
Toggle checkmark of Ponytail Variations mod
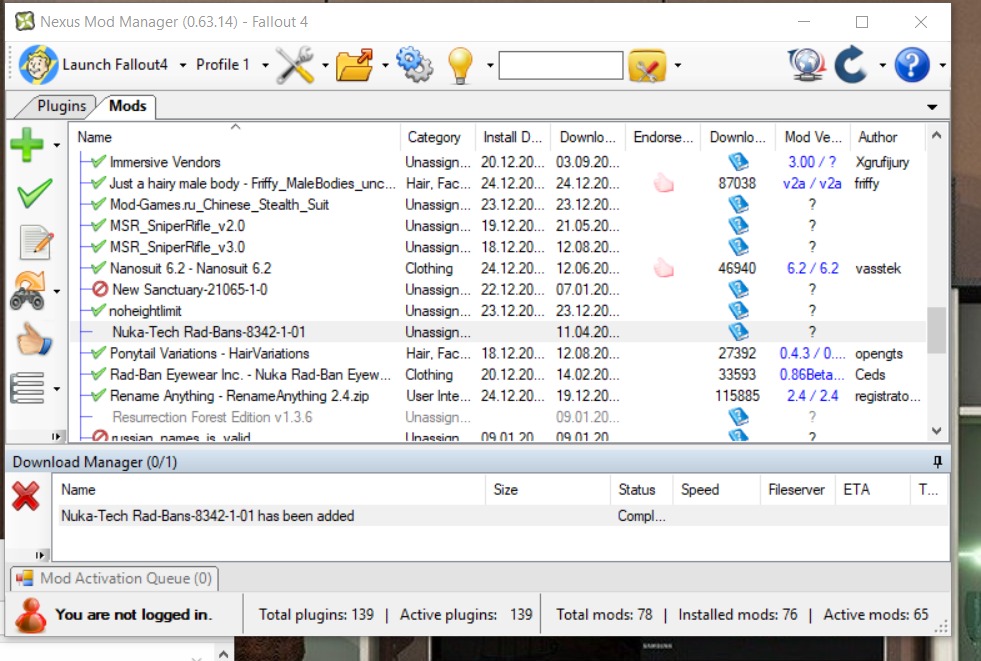[x=98, y=353]
